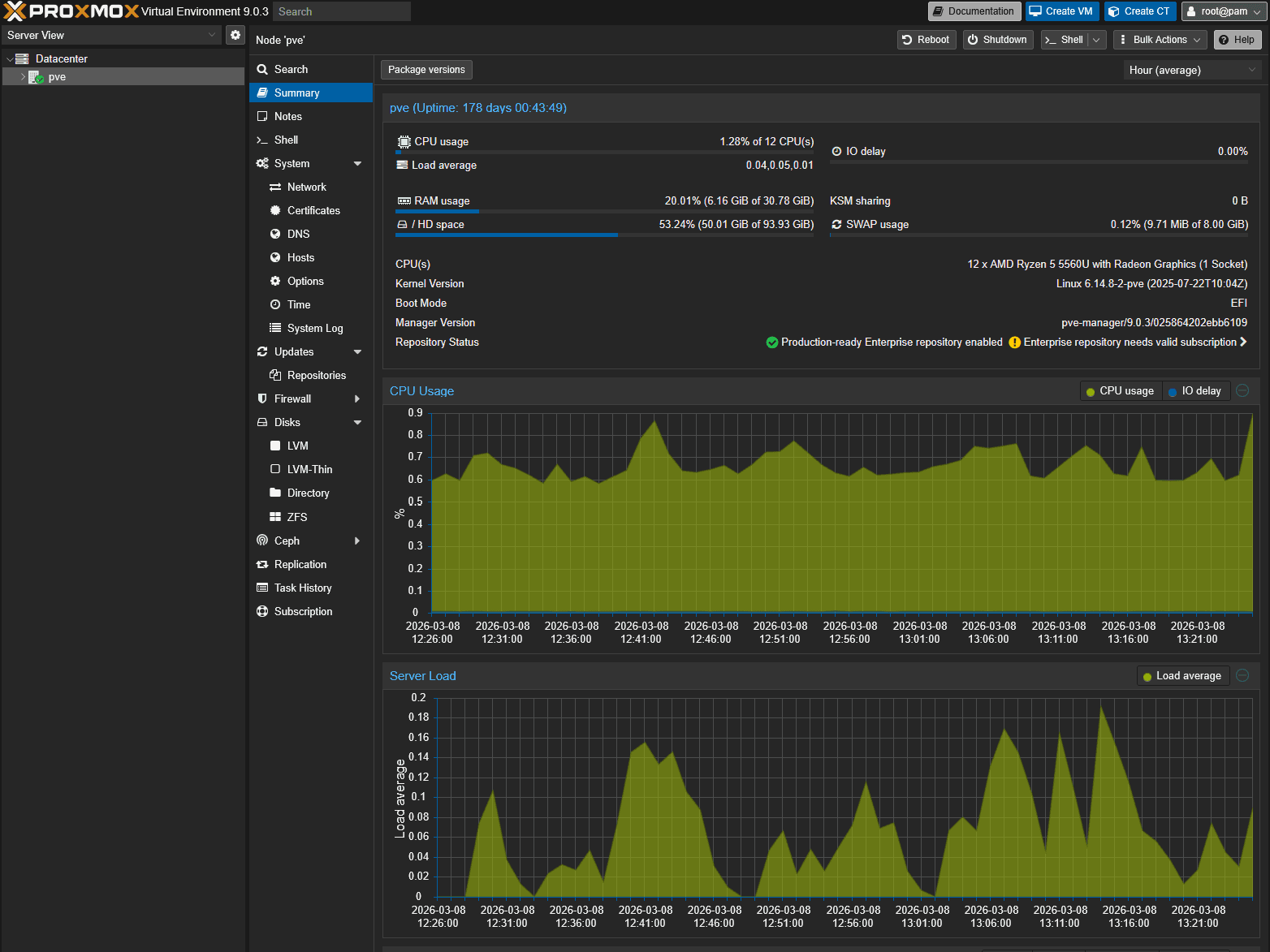Open the Bulk Actions dropdown

click(x=1161, y=40)
